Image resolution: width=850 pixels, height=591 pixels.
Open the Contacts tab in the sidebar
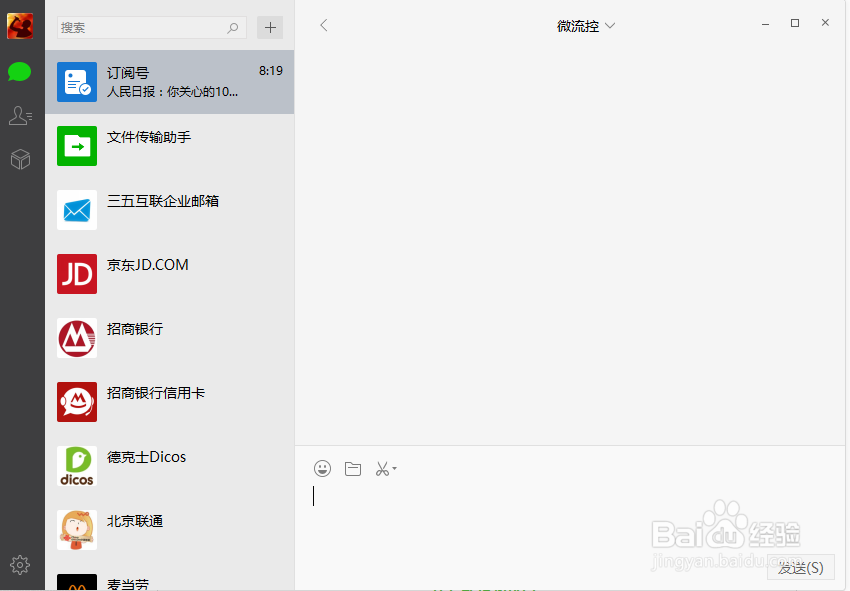click(x=21, y=115)
